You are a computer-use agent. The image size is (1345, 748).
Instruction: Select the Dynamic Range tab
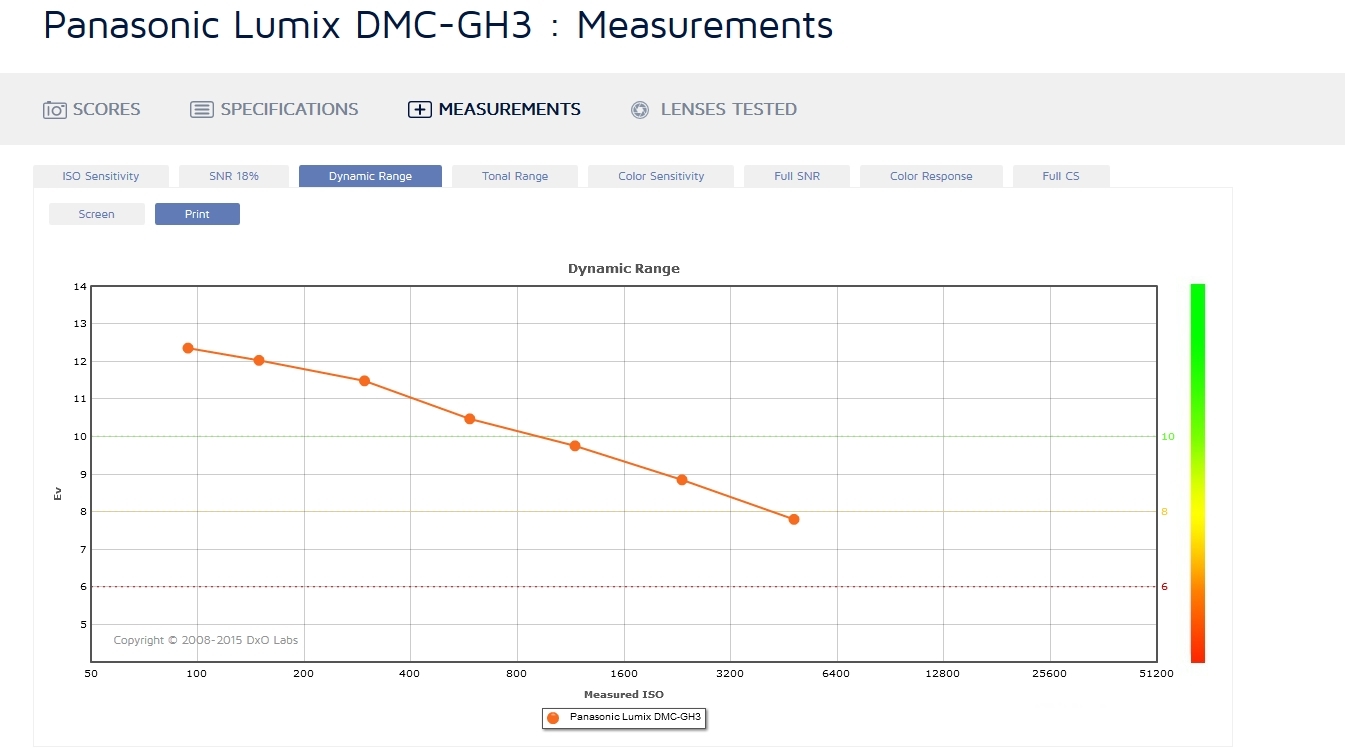click(370, 176)
